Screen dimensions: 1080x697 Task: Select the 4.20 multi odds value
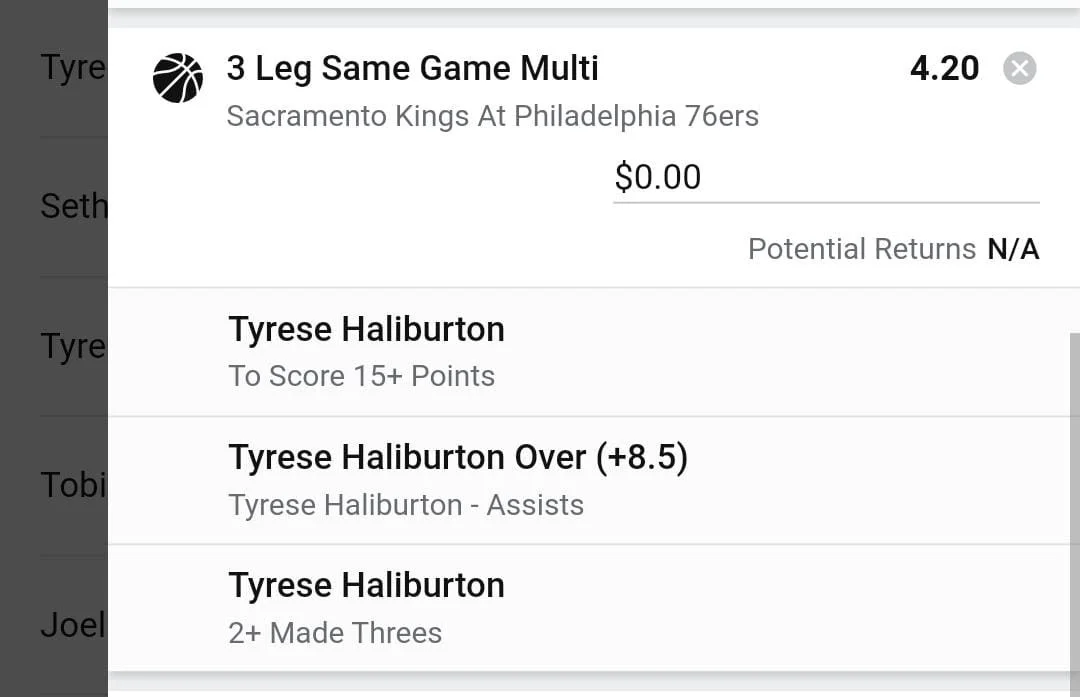pyautogui.click(x=944, y=69)
